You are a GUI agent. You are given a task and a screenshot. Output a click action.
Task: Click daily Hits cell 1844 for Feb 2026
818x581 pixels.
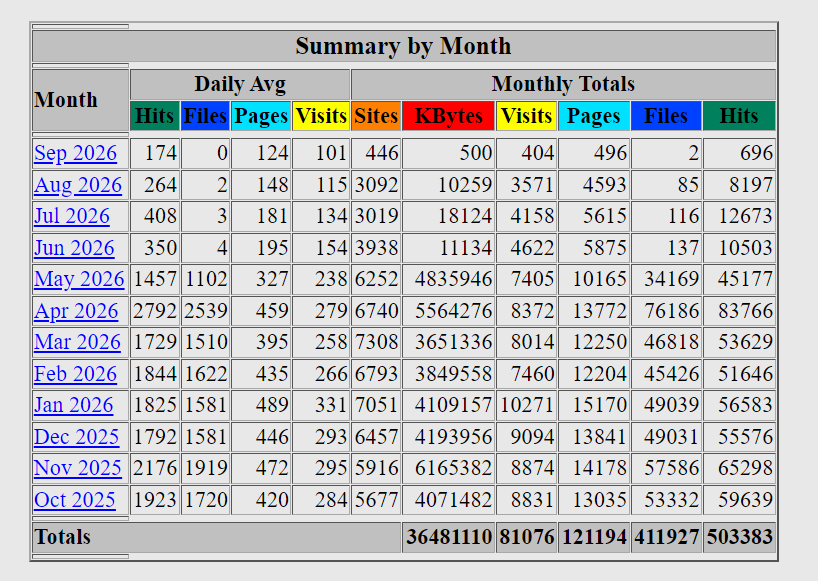[x=155, y=374]
